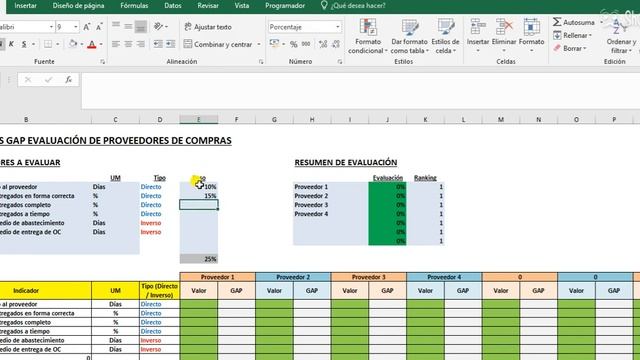The width and height of the screenshot is (640, 360).
Task: Open the Borrar menu
Action: point(570,48)
